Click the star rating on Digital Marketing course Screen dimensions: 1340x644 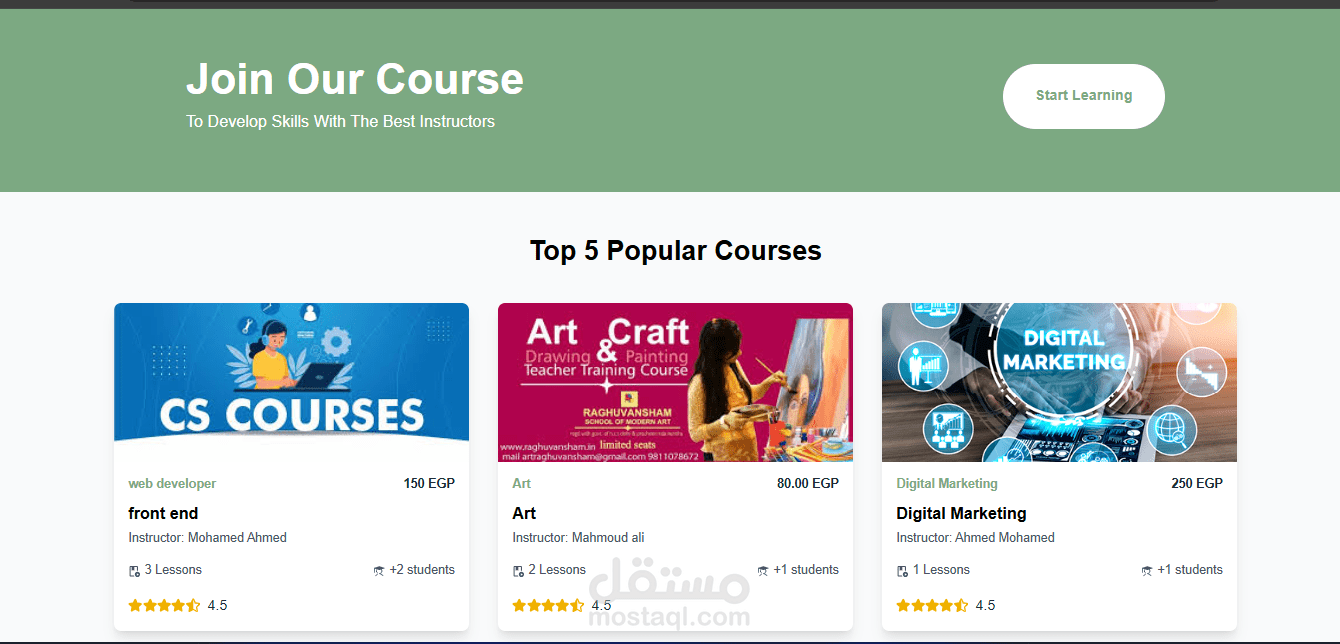tap(932, 605)
